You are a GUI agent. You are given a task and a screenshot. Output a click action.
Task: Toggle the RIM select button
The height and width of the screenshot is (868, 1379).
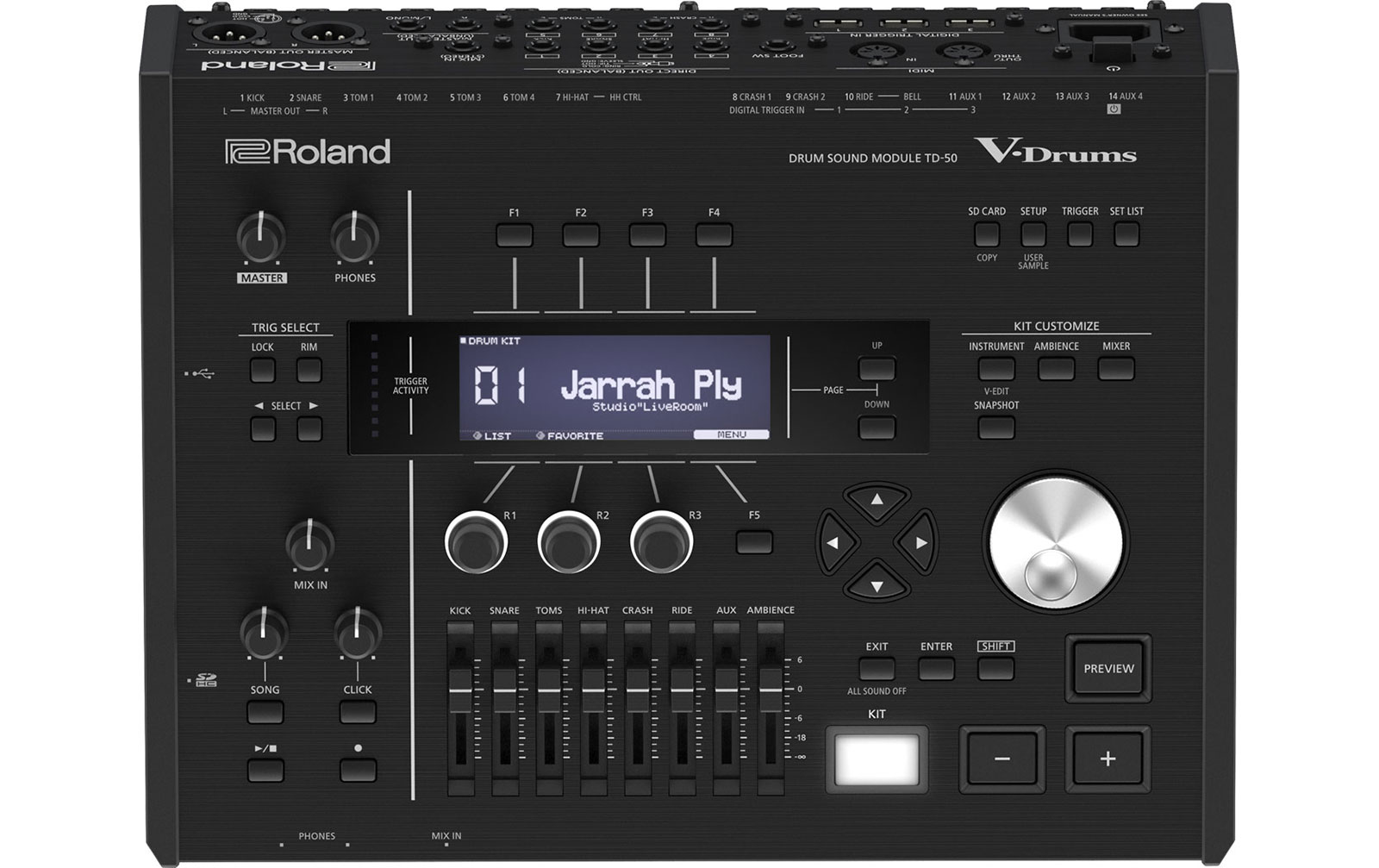[x=309, y=370]
